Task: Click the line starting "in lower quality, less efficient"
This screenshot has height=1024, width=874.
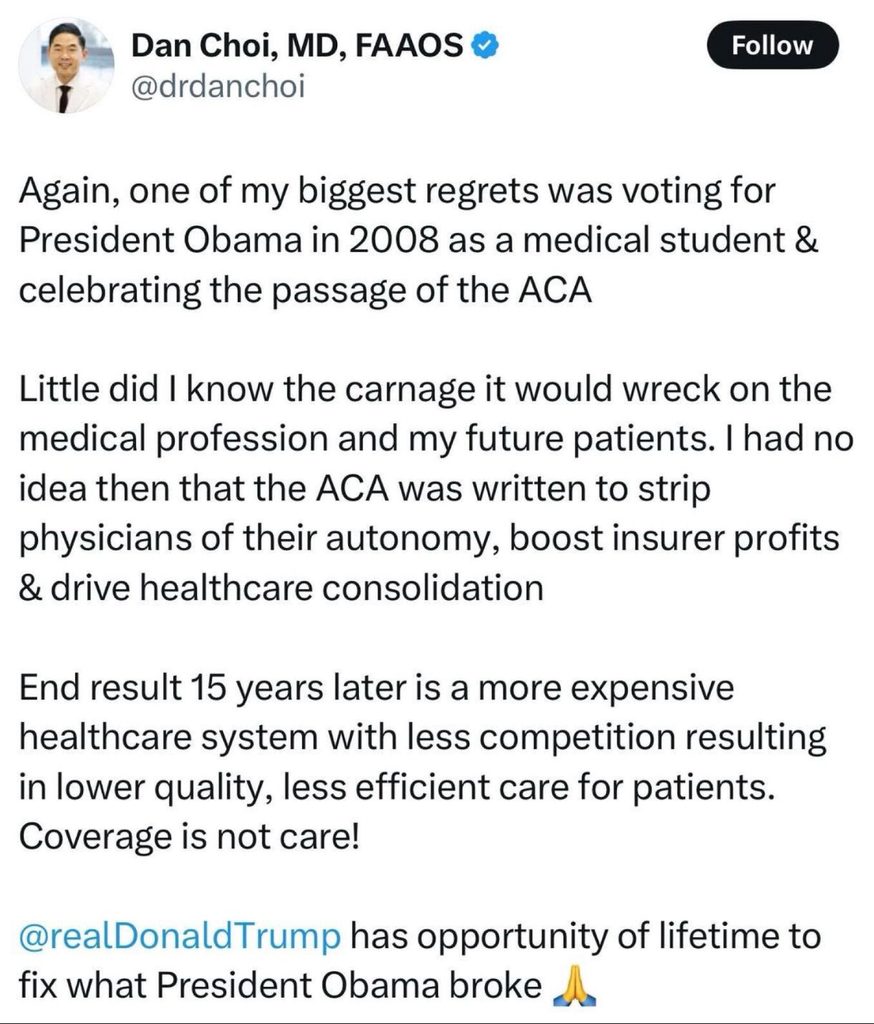Action: pyautogui.click(x=397, y=787)
